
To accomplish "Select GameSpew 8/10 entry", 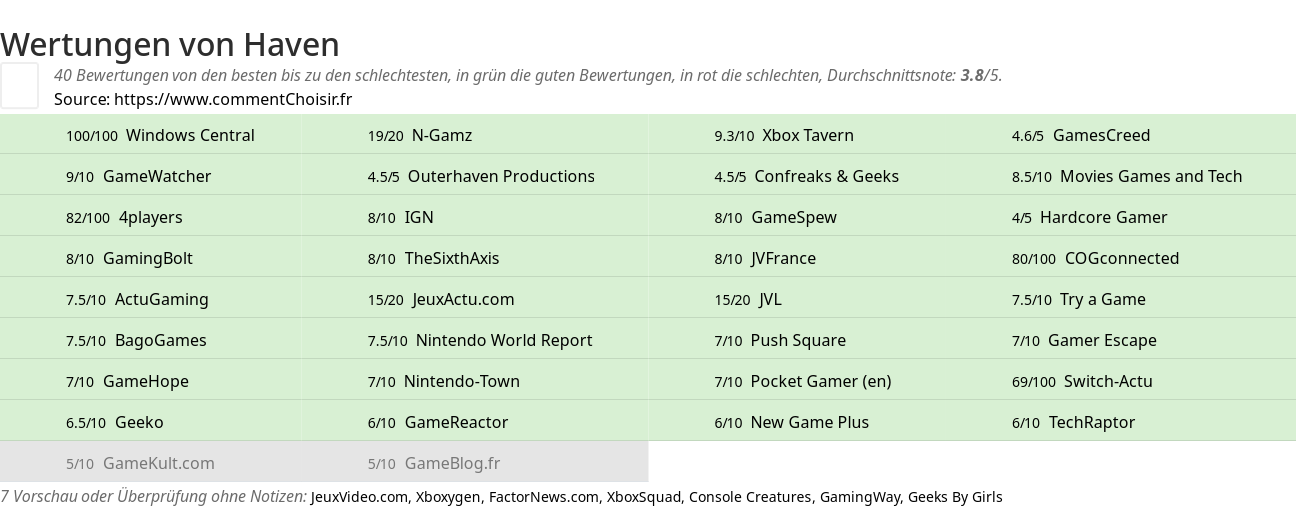I will coord(775,217).
